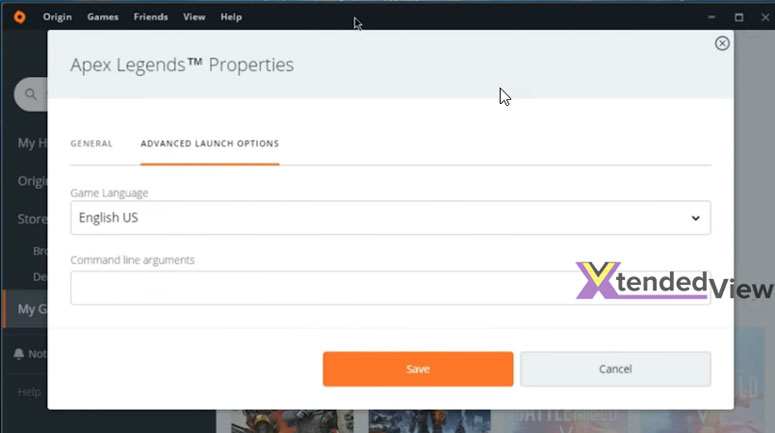Viewport: 775px width, 433px height.
Task: Select the Advanced Launch Options tab
Action: tap(210, 144)
